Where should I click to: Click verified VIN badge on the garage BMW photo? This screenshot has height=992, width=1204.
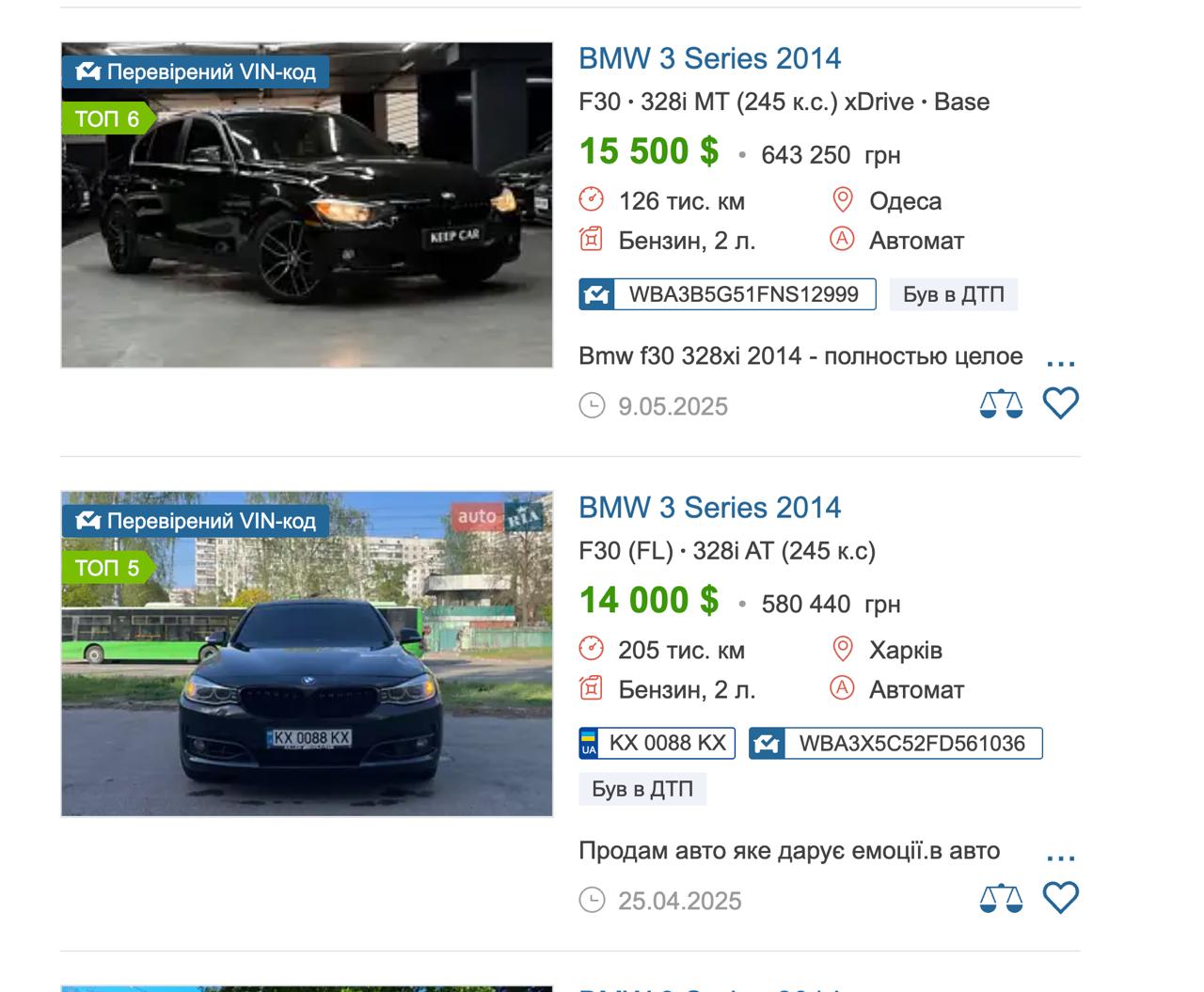tap(196, 71)
